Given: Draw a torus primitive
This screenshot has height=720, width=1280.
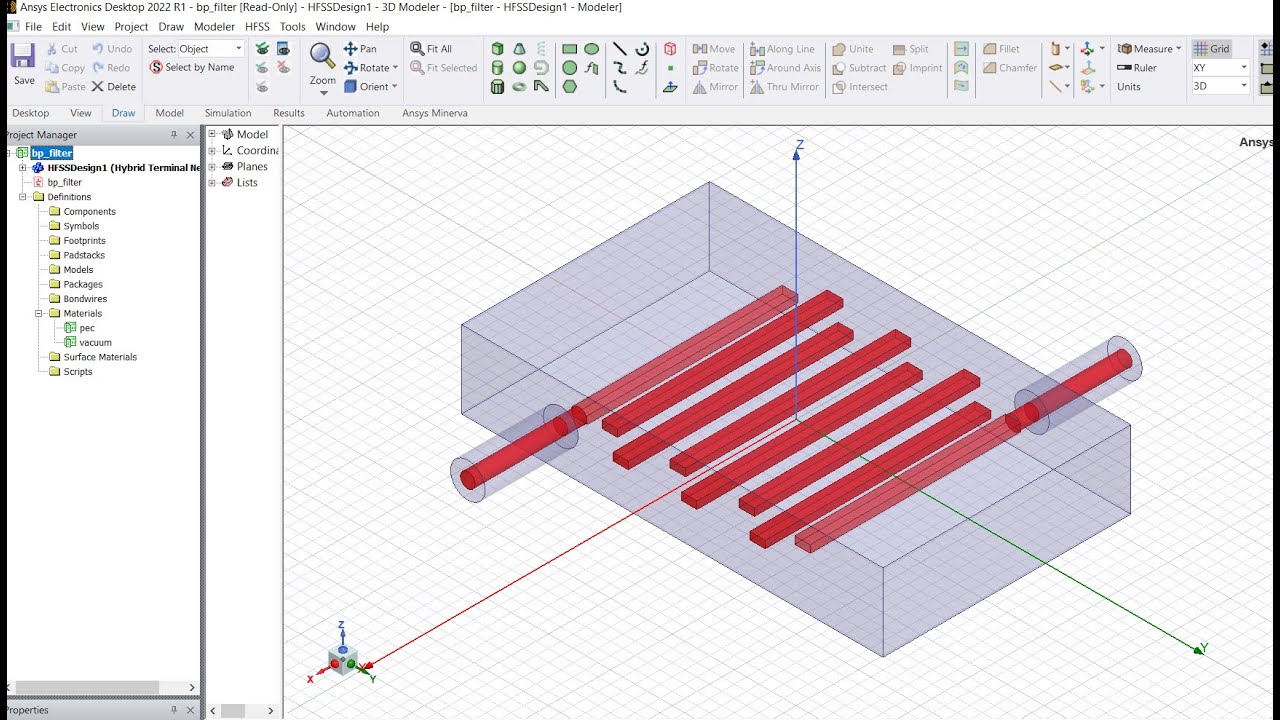Looking at the screenshot, I should (x=519, y=87).
